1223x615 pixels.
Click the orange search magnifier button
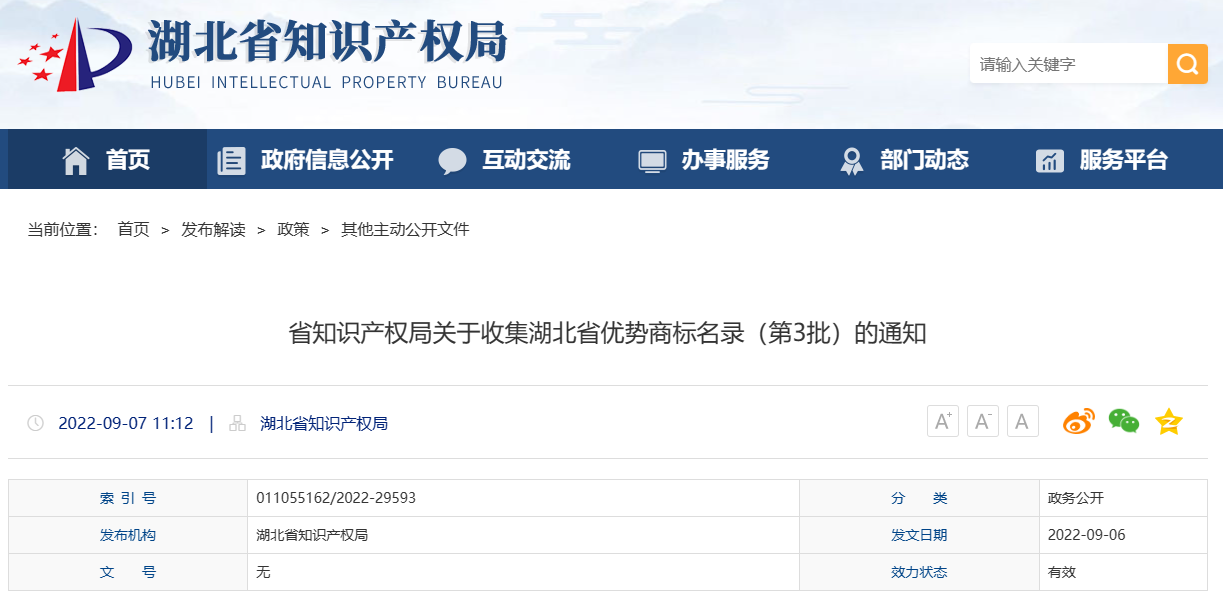1187,64
